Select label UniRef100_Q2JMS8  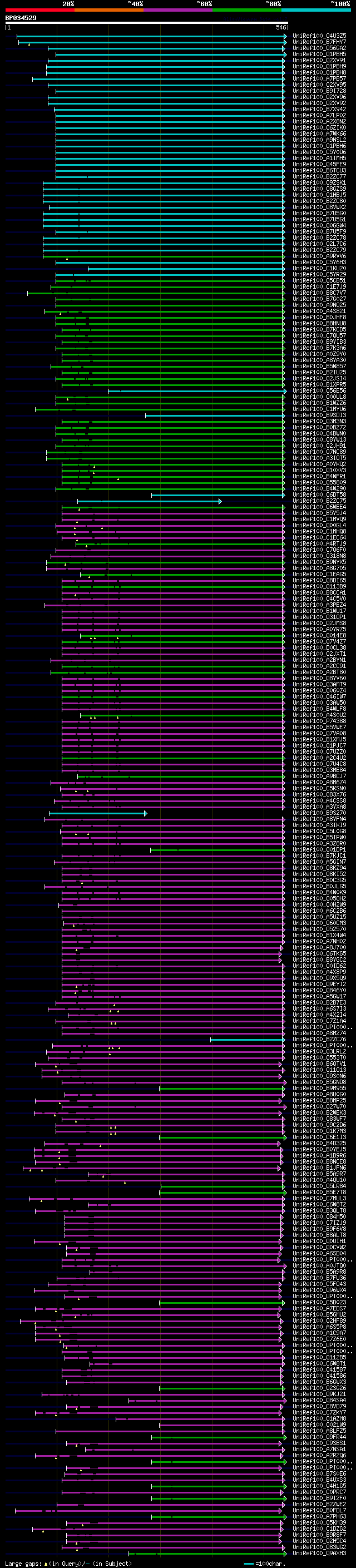(x=319, y=624)
